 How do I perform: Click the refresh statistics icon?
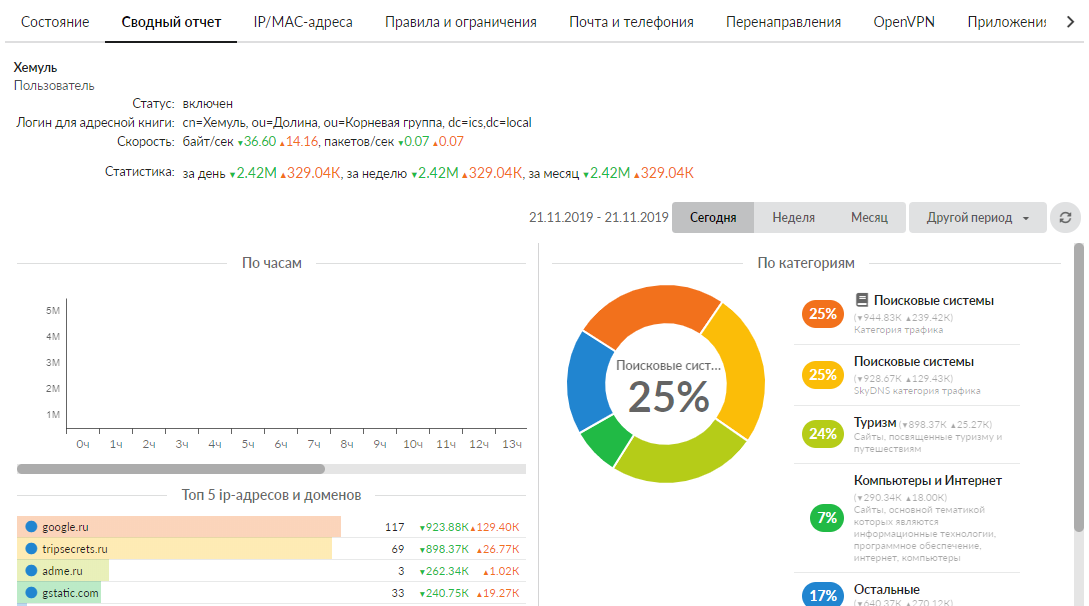click(x=1065, y=218)
